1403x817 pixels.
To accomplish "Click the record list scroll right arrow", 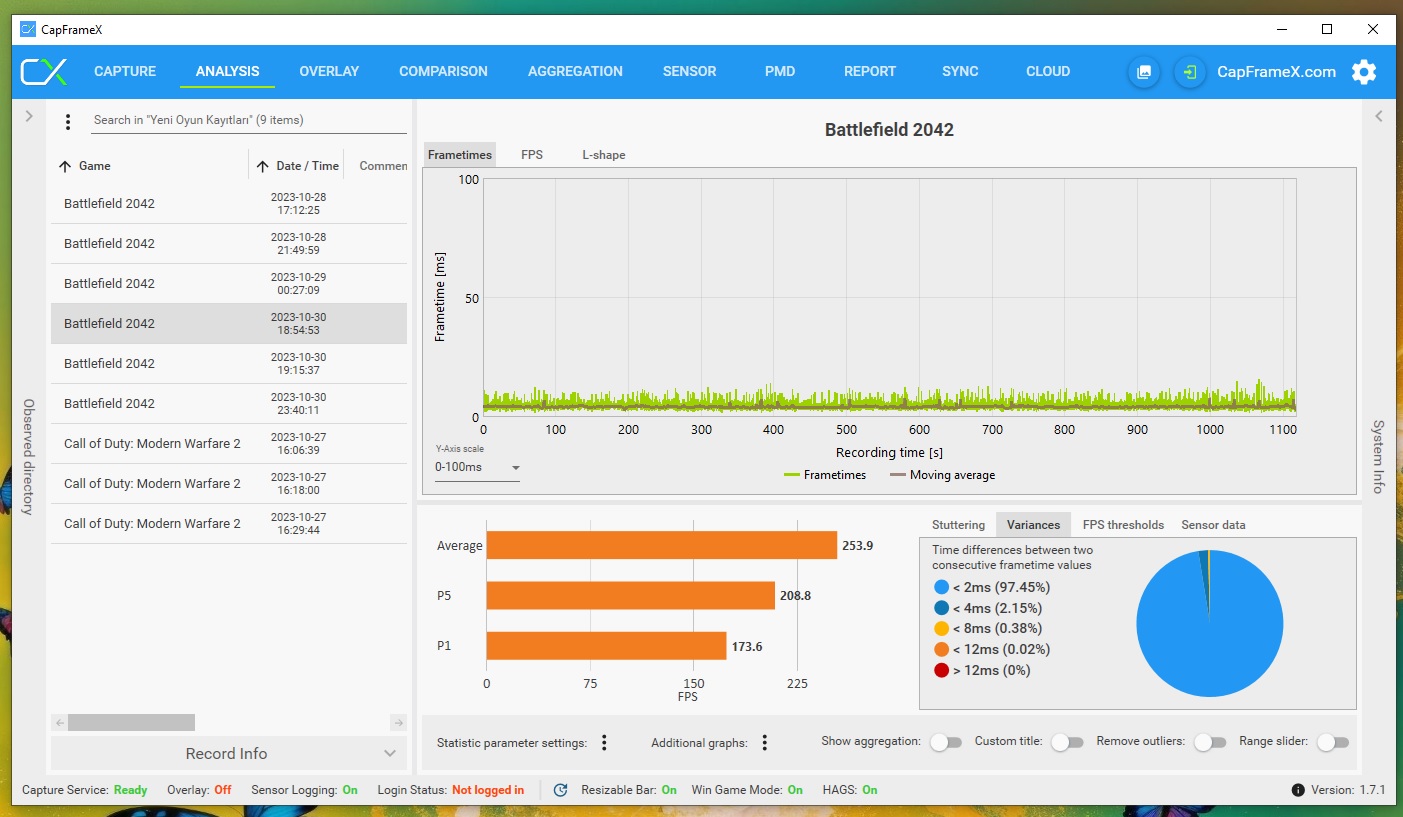I will click(x=398, y=722).
